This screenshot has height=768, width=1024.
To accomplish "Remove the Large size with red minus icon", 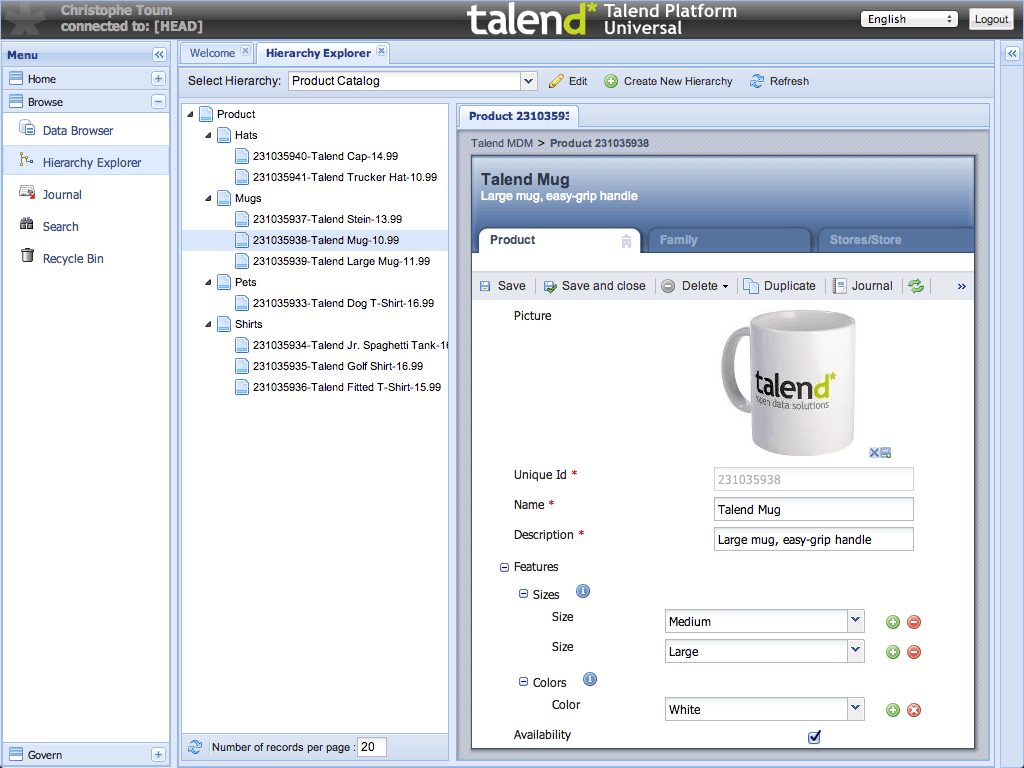I will (x=913, y=651).
